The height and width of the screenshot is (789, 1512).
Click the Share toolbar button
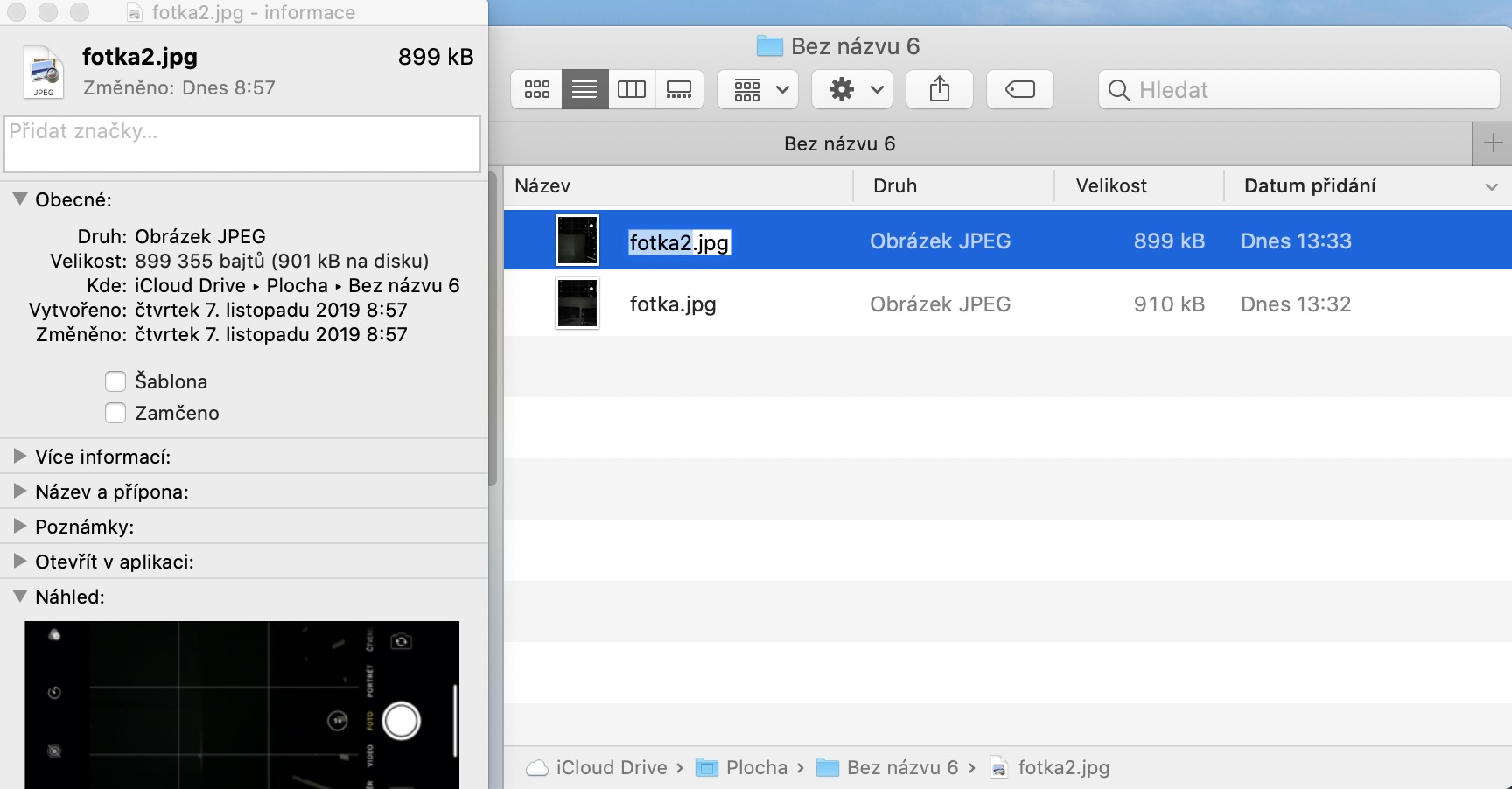(940, 89)
